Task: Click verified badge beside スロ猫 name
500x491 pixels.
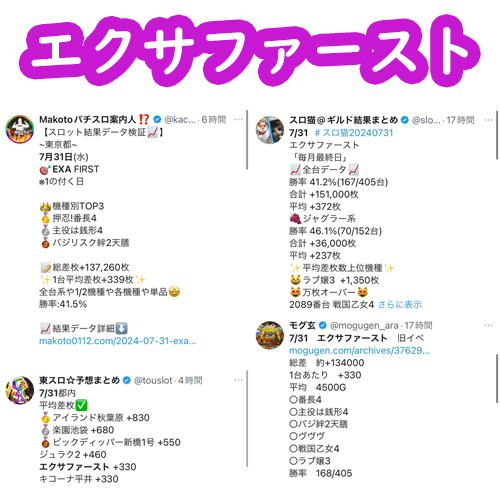Action: pyautogui.click(x=405, y=120)
